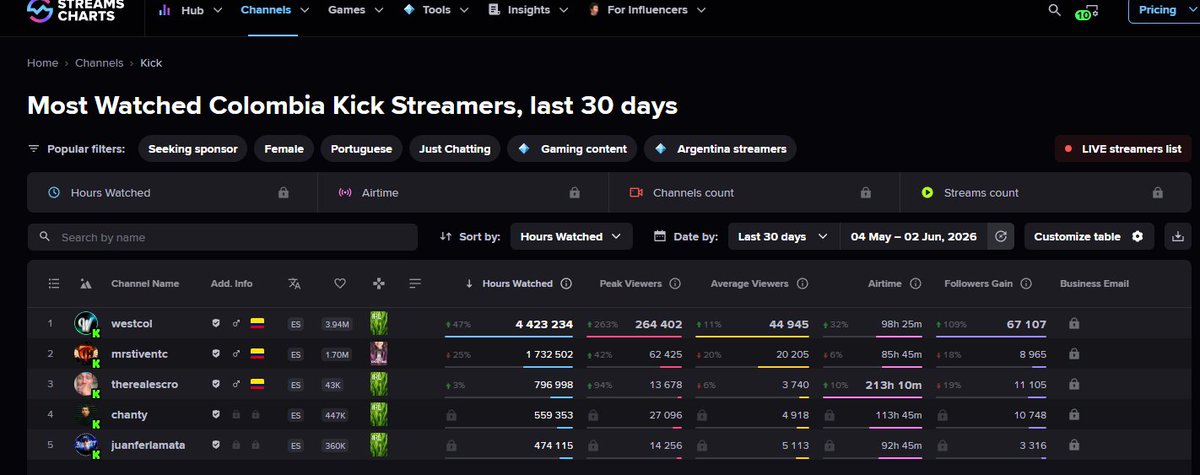
Task: Refresh date range with the circular arrow icon
Action: point(1000,237)
